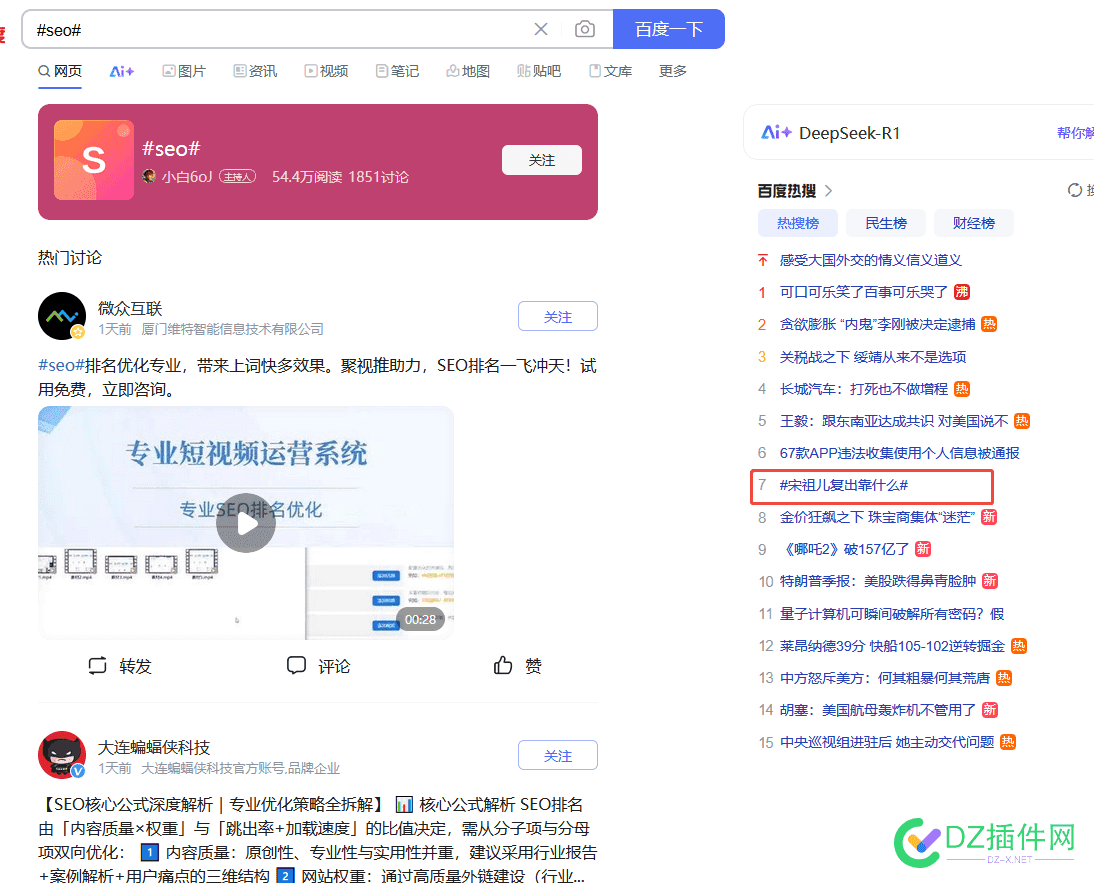Open 中央巡视组进驻后 她主动交代问题
1094x883 pixels.
click(x=886, y=742)
